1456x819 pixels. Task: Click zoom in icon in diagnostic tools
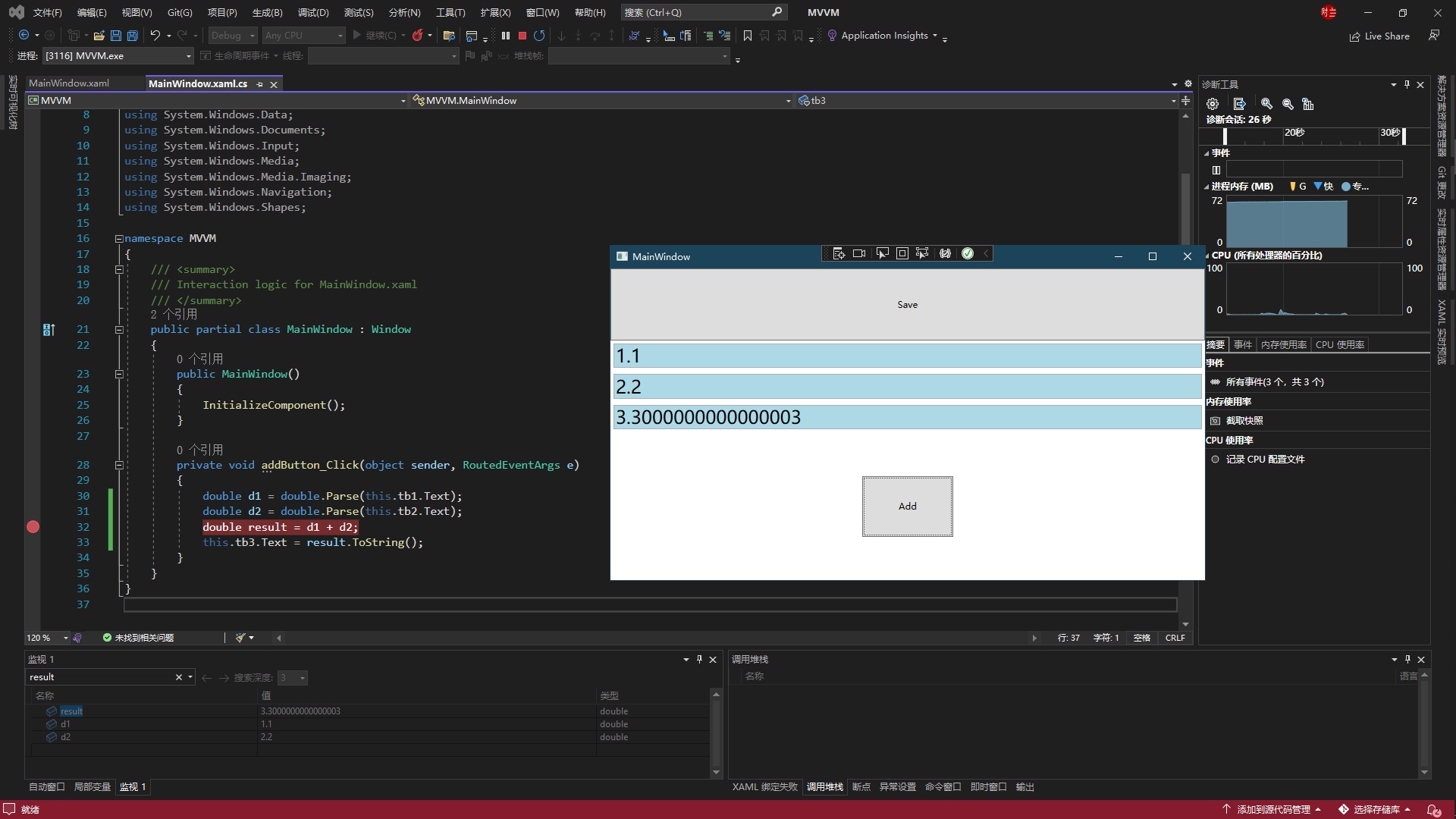[x=1266, y=104]
